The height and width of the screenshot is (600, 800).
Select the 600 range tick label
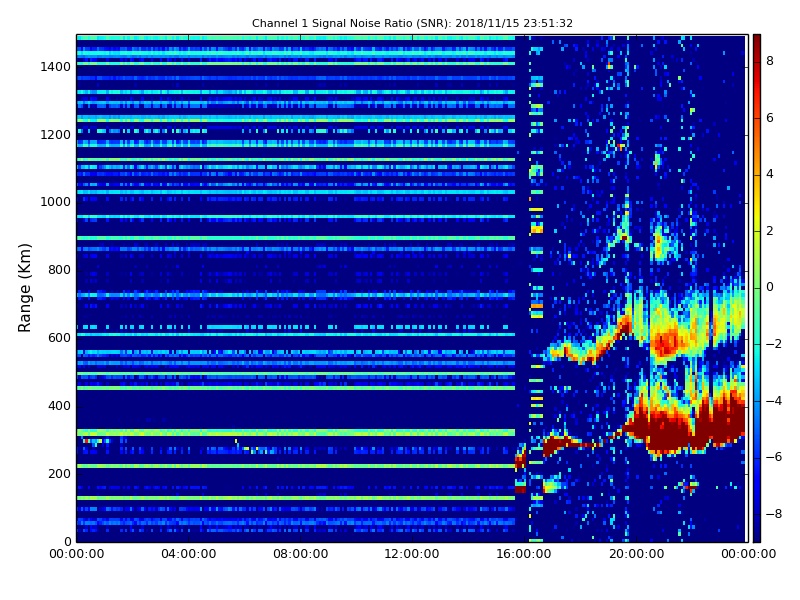click(x=59, y=337)
